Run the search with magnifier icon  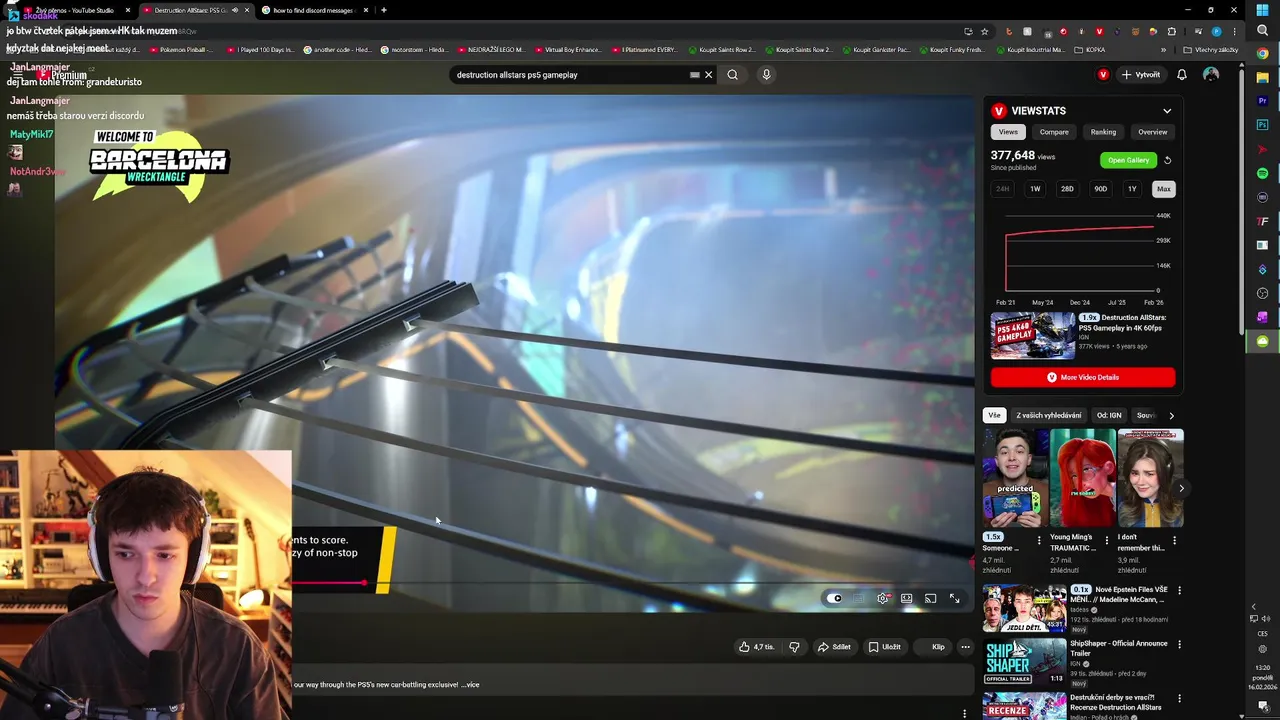point(732,75)
